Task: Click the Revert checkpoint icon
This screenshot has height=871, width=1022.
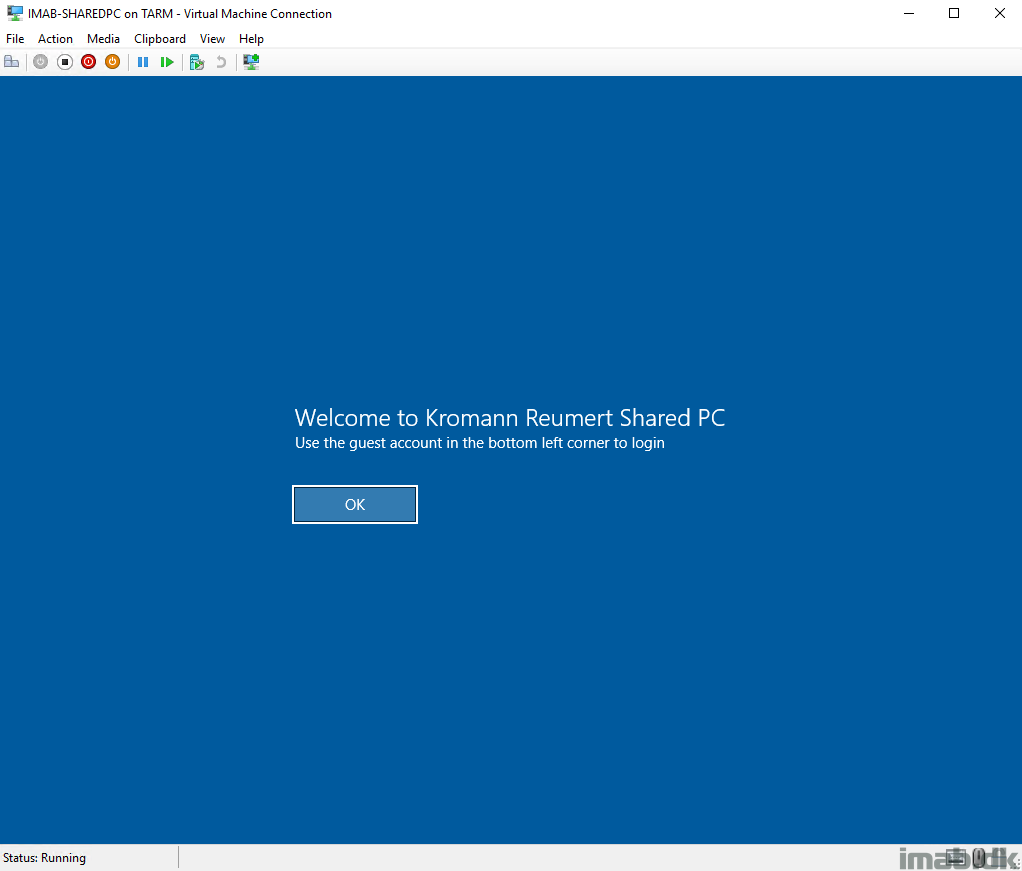Action: point(221,62)
